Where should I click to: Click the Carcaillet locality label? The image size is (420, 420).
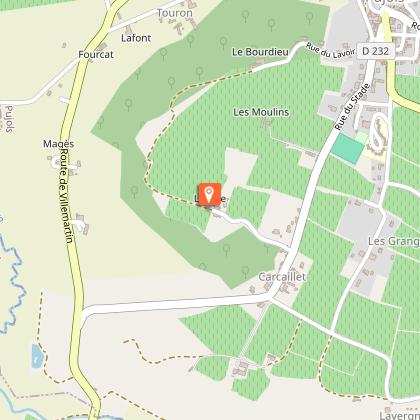282,277
